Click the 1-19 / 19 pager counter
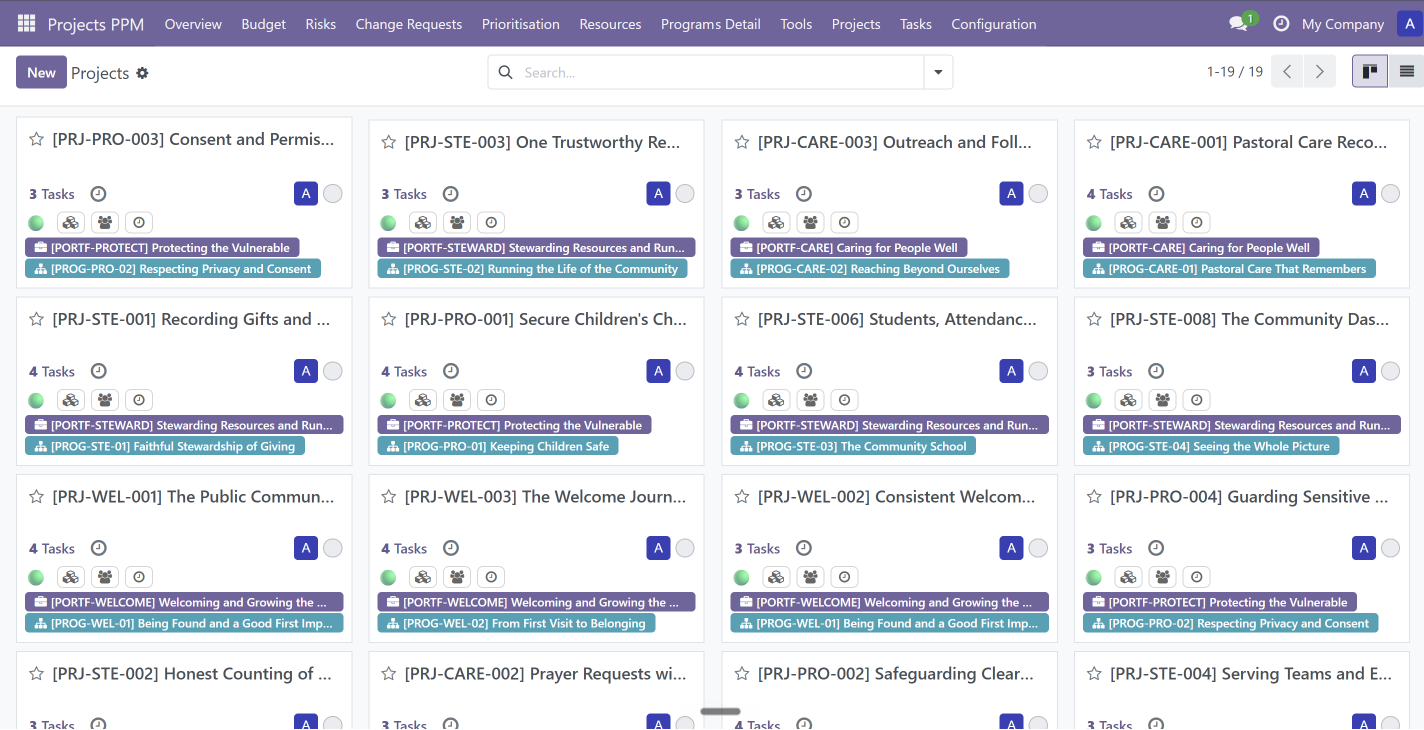1424x730 pixels. 1235,72
